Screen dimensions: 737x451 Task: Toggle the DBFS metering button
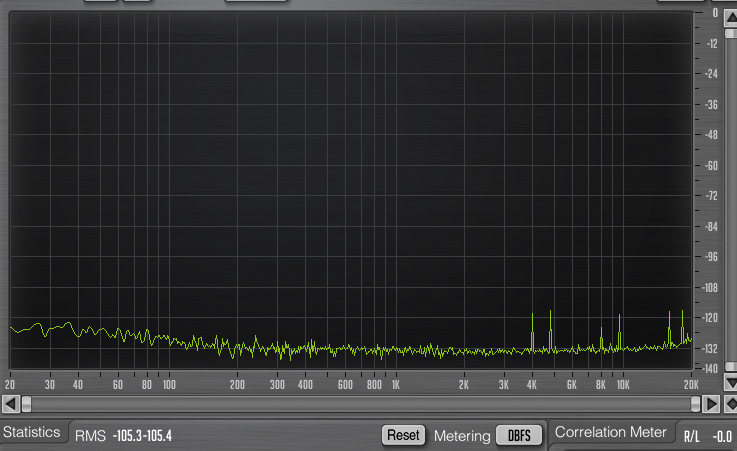point(519,435)
